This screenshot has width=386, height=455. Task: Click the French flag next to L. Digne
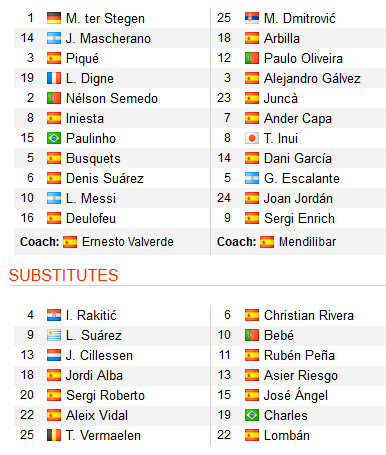(x=54, y=78)
